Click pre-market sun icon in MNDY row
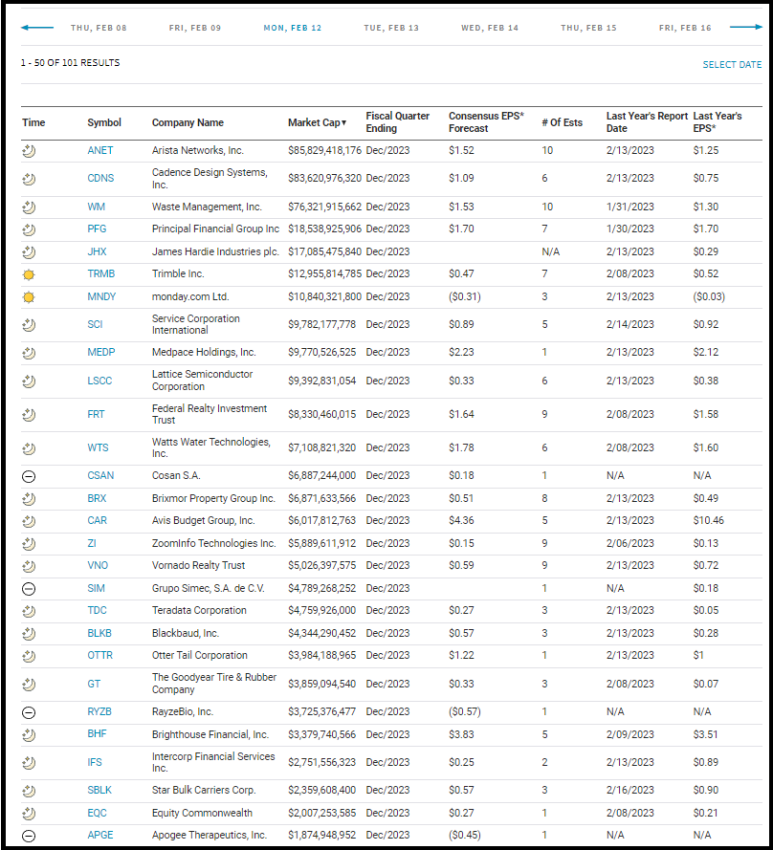 pyautogui.click(x=29, y=297)
